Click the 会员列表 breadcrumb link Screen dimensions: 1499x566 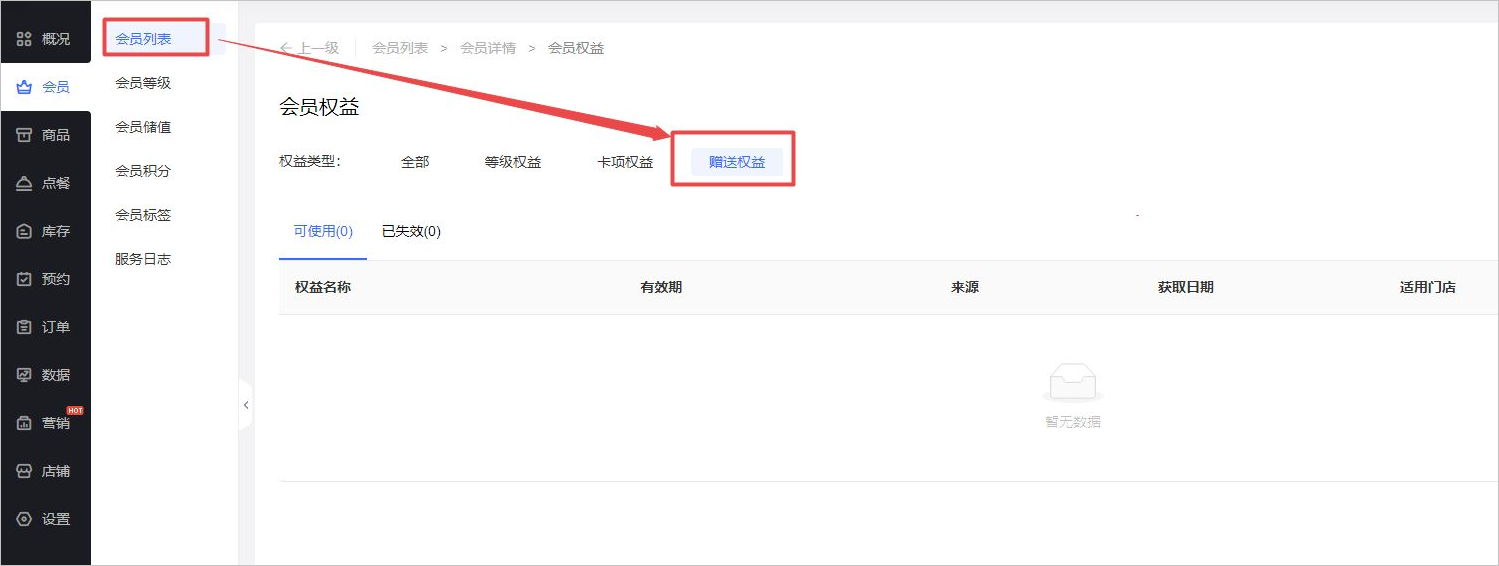tap(400, 48)
